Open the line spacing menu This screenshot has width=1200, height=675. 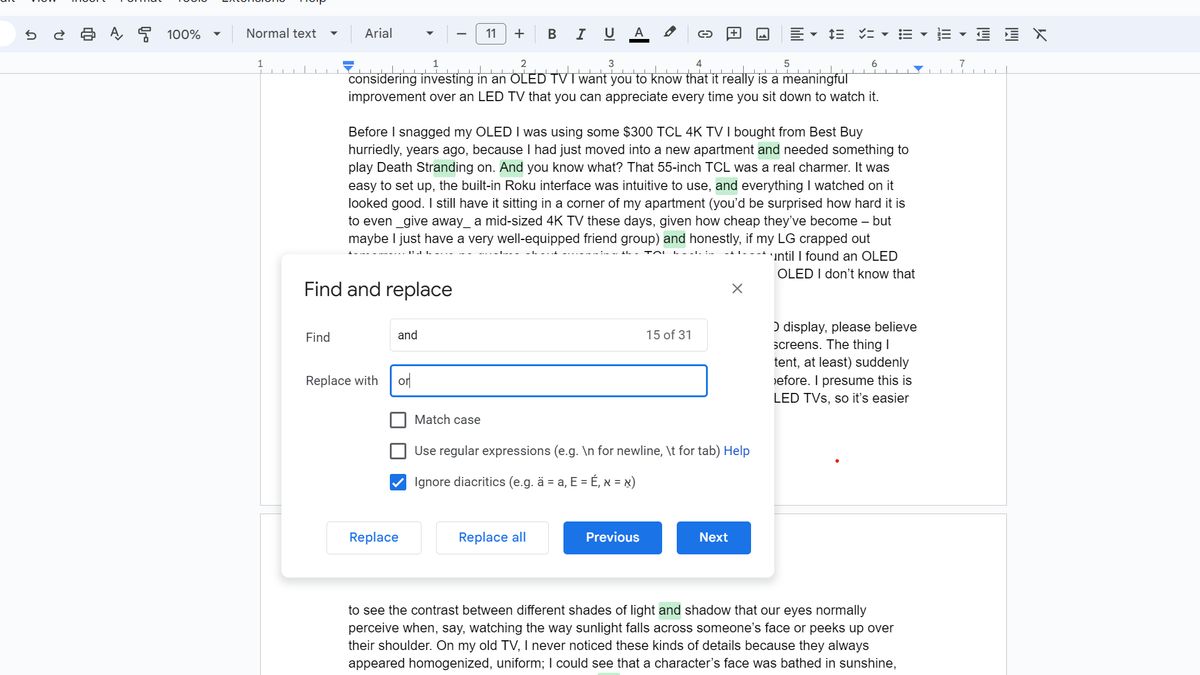tap(836, 33)
